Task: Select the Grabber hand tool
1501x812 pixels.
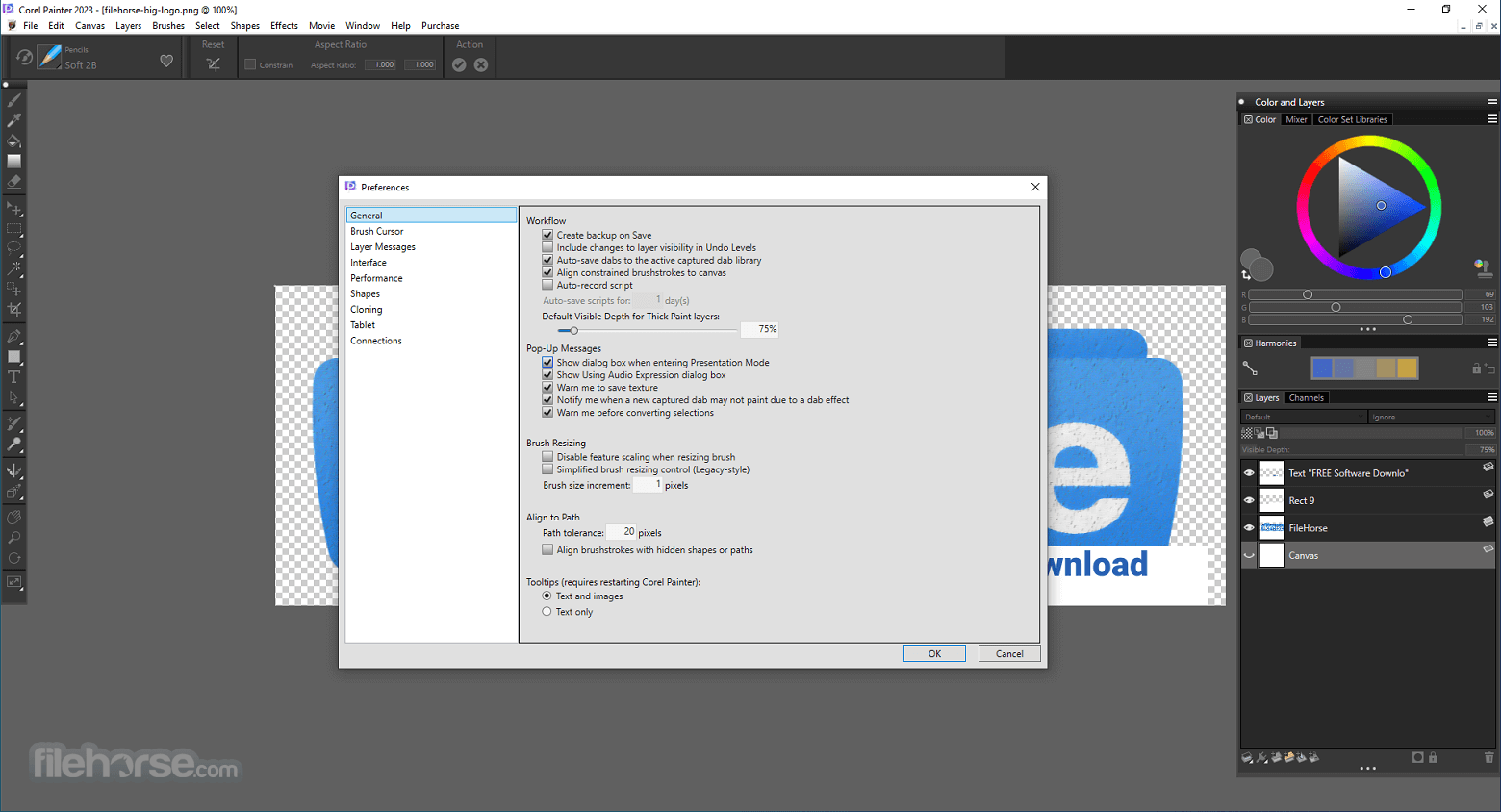Action: click(x=13, y=518)
